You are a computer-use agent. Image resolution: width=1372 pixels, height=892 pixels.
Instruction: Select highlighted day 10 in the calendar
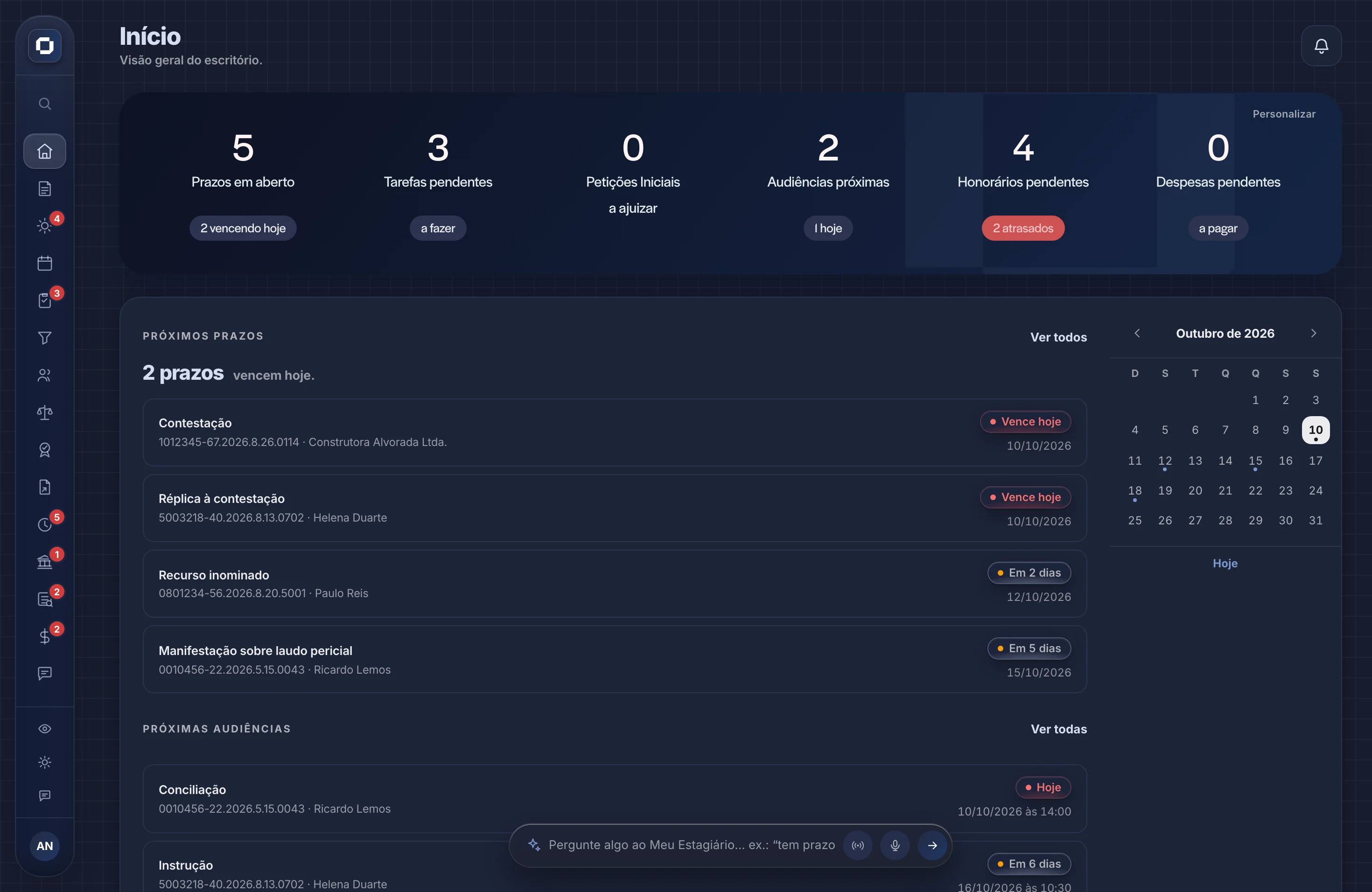pyautogui.click(x=1316, y=430)
